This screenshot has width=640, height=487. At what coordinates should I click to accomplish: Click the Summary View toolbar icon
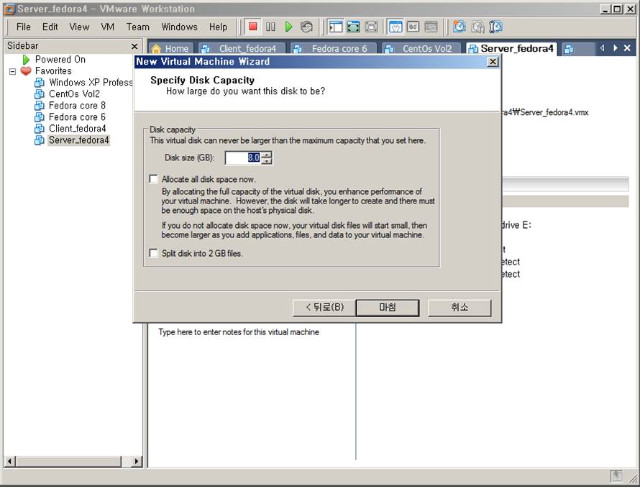(395, 27)
